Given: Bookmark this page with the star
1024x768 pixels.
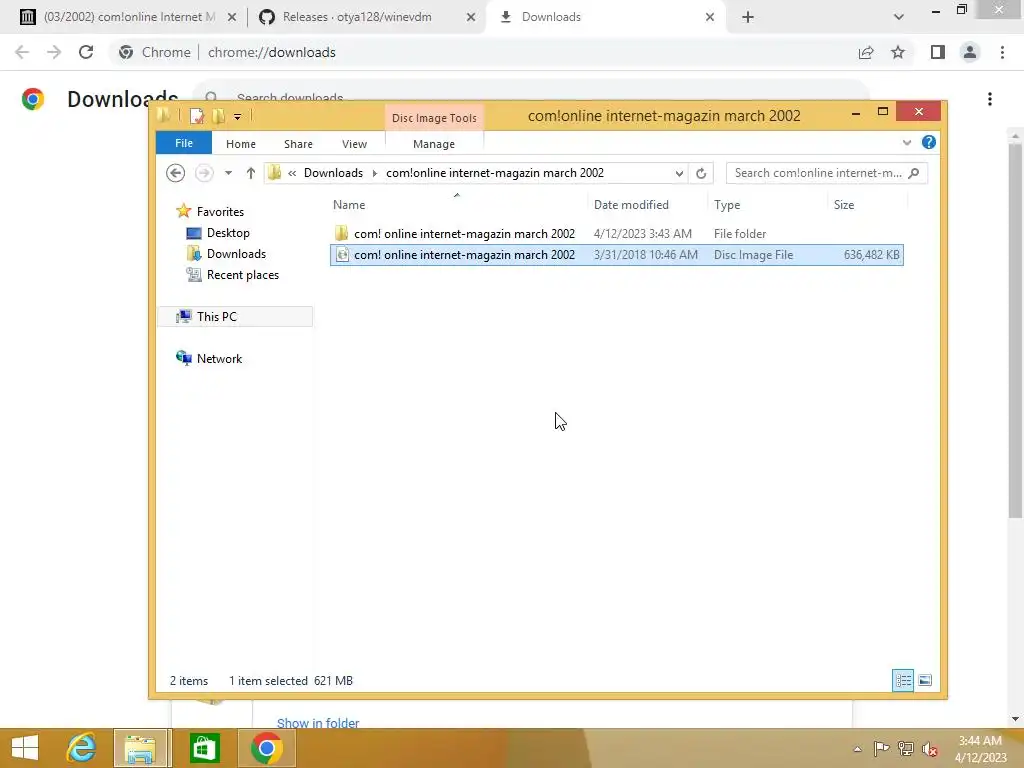Looking at the screenshot, I should coord(898,52).
